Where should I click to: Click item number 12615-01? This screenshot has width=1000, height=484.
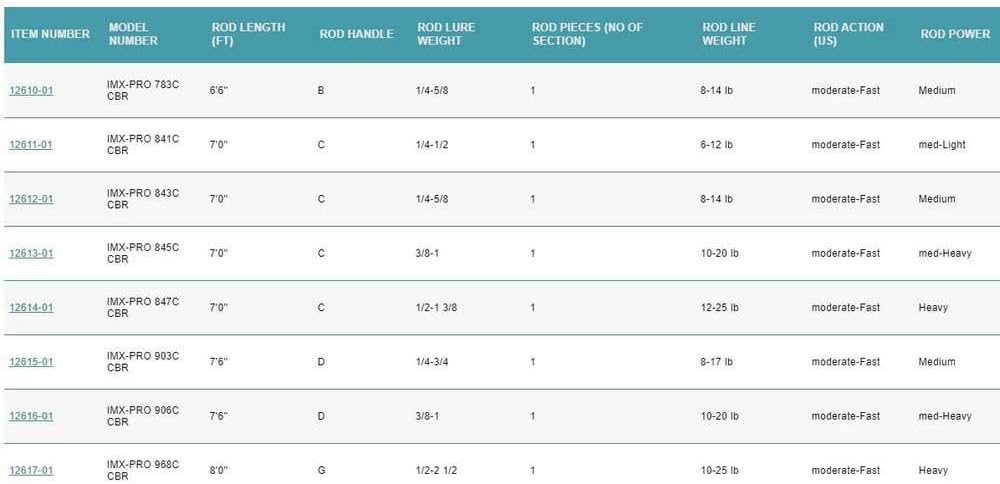coord(31,362)
